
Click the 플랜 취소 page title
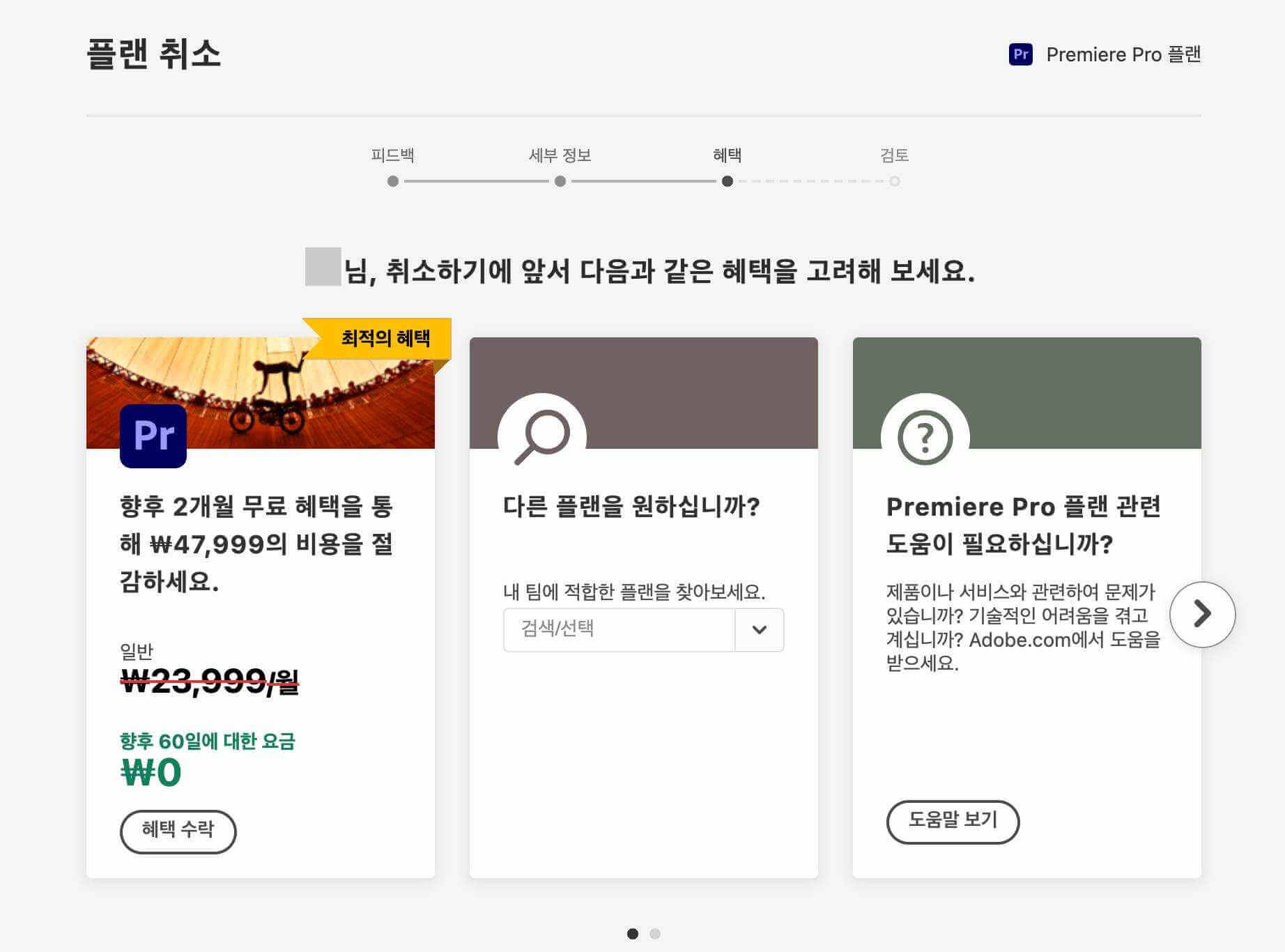pos(154,54)
